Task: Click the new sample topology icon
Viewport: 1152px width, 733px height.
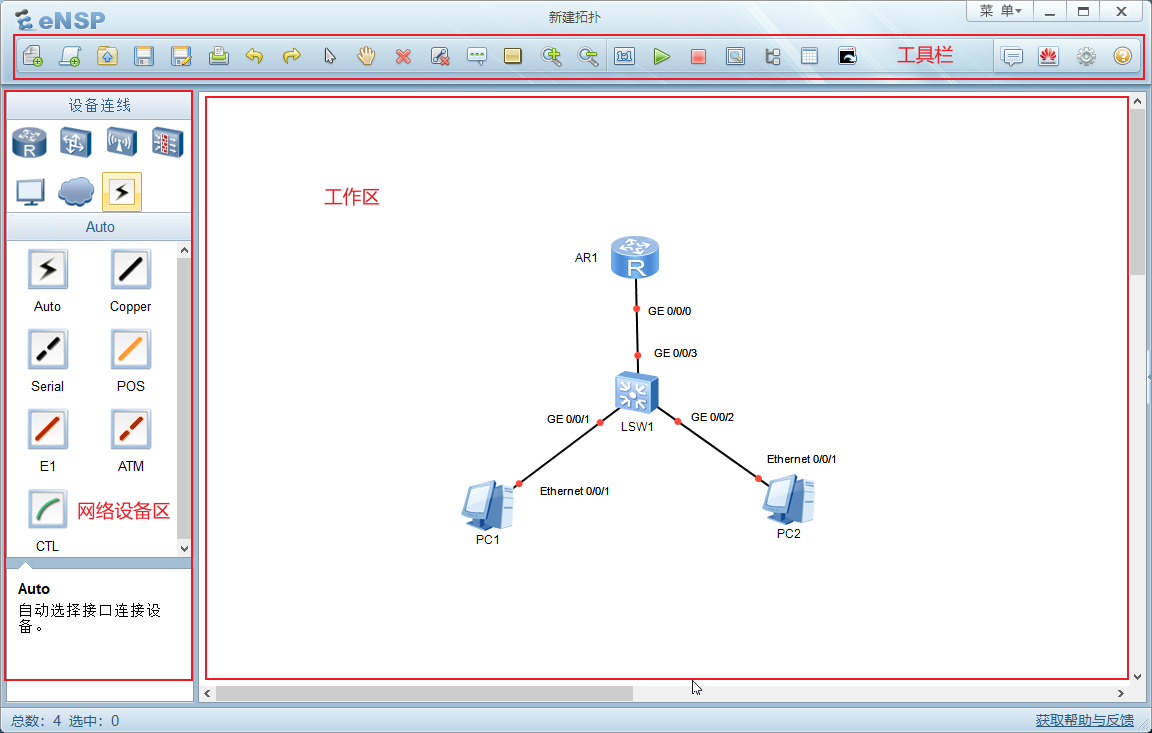Action: click(71, 56)
